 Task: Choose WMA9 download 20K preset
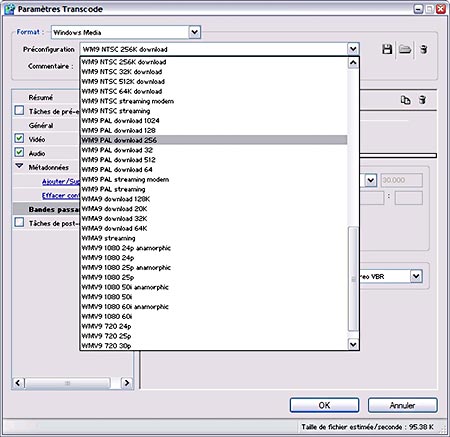coord(214,209)
